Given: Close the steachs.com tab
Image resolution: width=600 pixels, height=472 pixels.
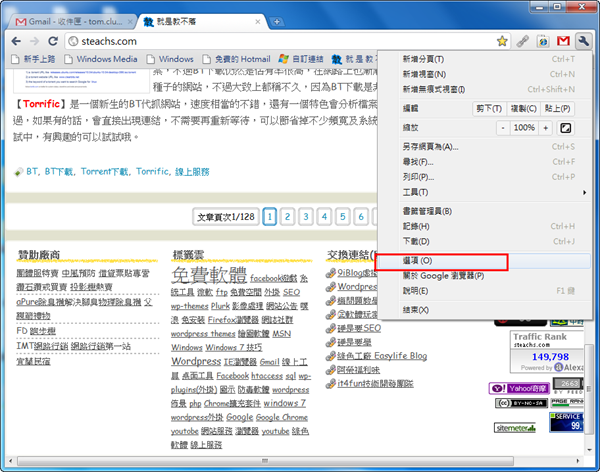Looking at the screenshot, I should point(258,22).
